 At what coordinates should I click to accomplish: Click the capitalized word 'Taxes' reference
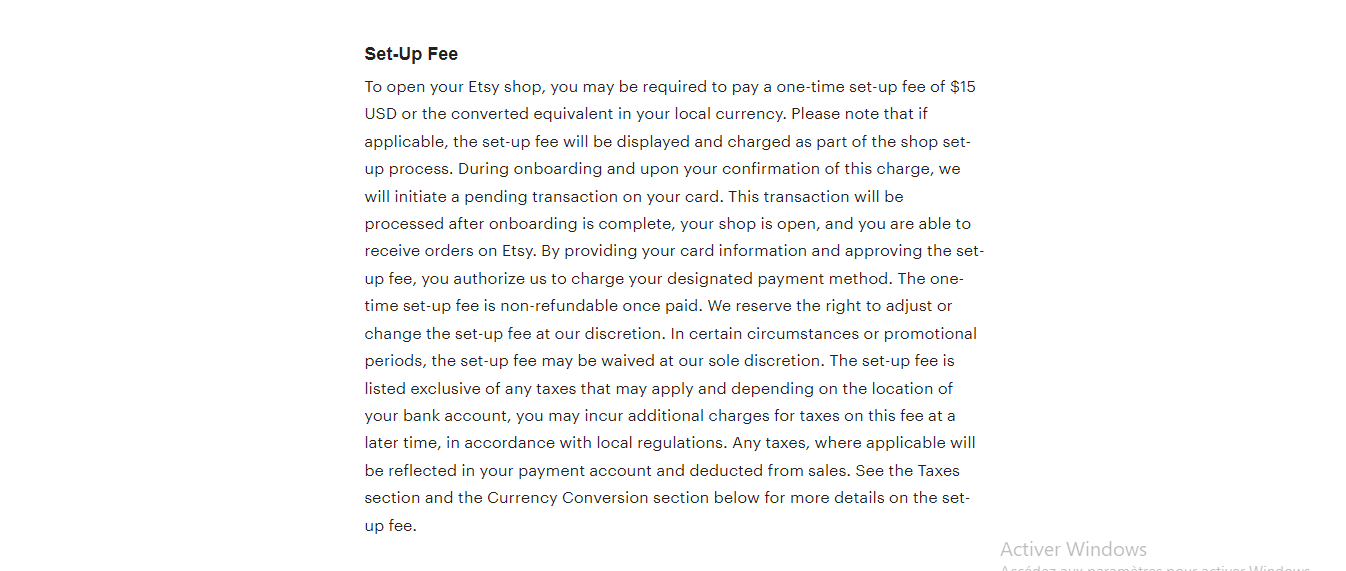point(939,470)
